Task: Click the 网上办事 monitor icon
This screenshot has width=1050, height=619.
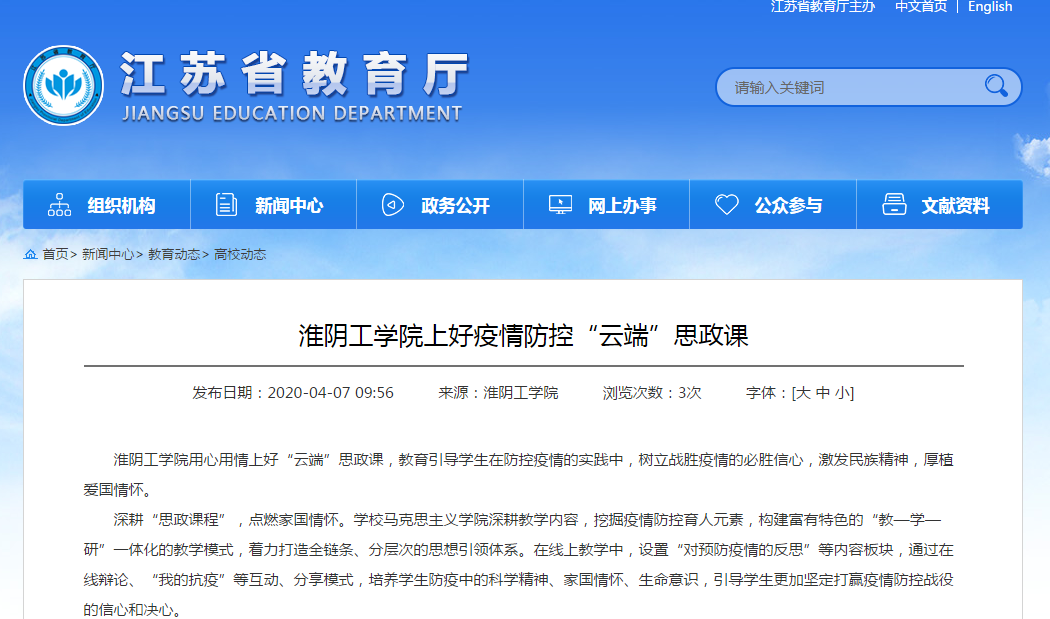Action: click(560, 205)
